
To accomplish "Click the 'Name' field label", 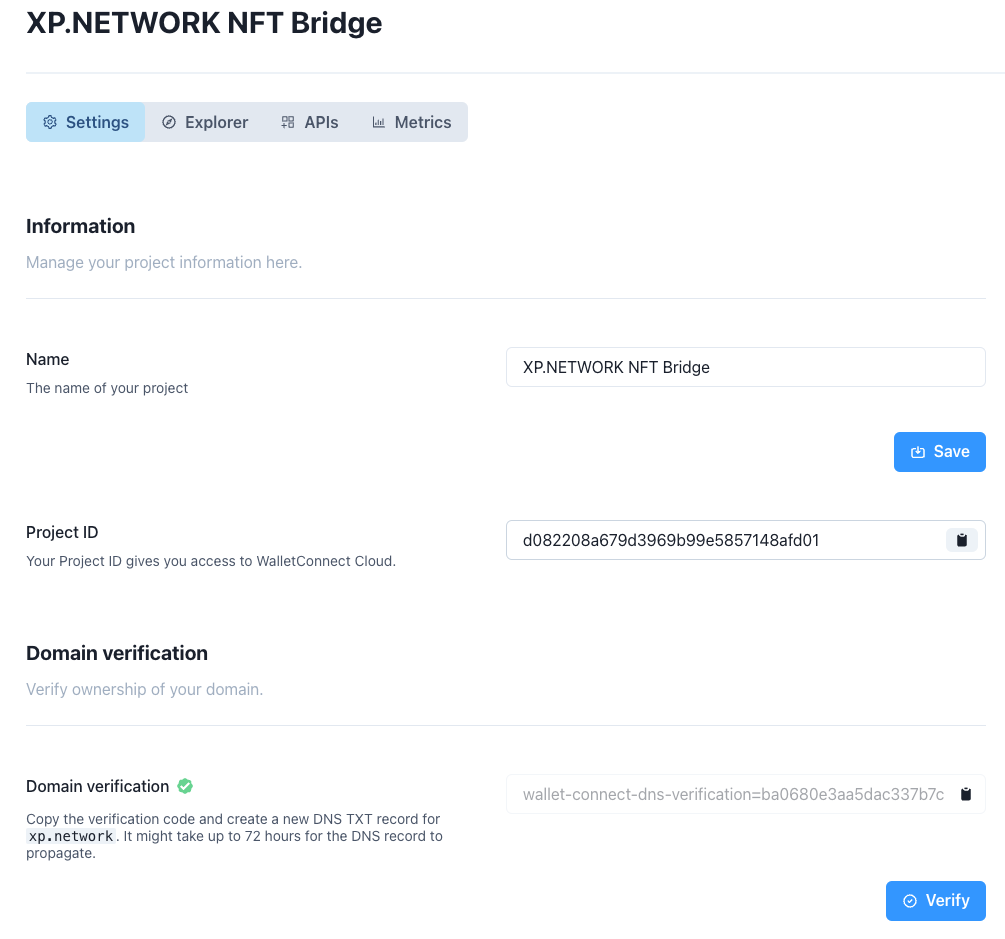I will tap(47, 359).
